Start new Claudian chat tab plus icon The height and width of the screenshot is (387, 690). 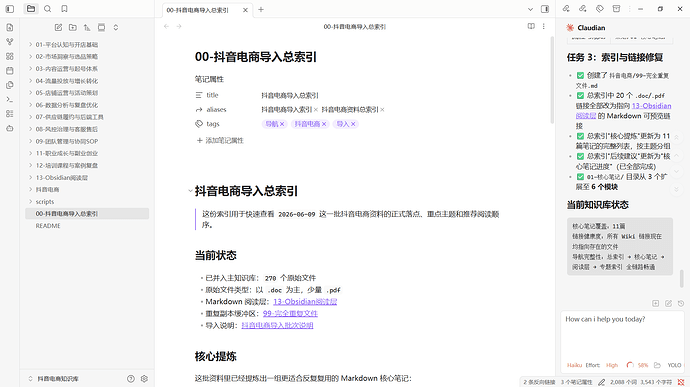[x=656, y=303]
